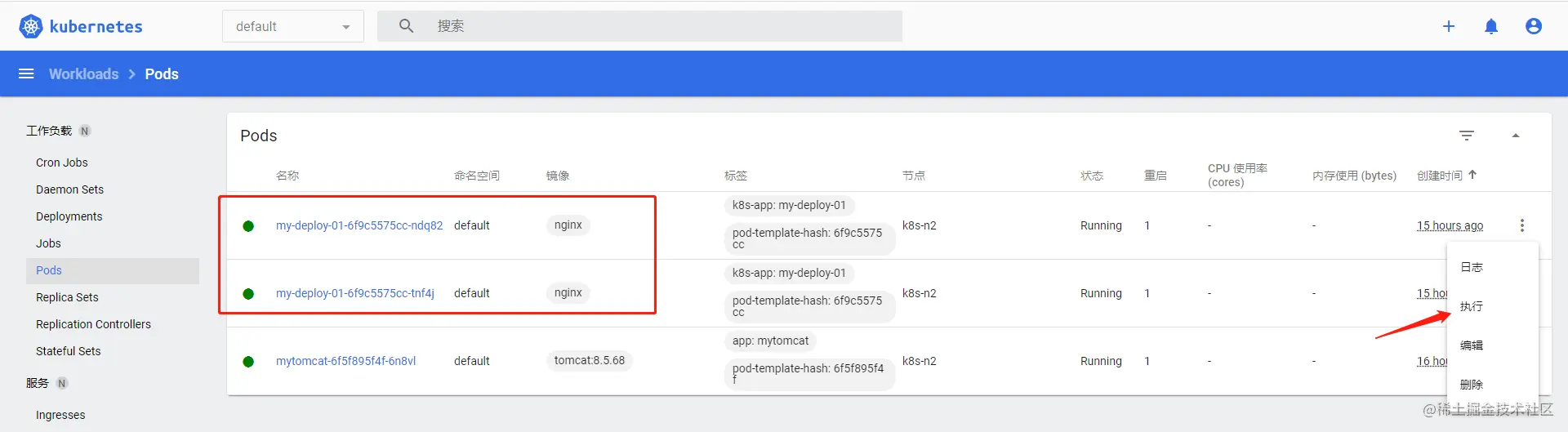Click green status dot of my-deploy-01-6f9c5575cc-ndq82
The height and width of the screenshot is (432, 1568).
(248, 226)
